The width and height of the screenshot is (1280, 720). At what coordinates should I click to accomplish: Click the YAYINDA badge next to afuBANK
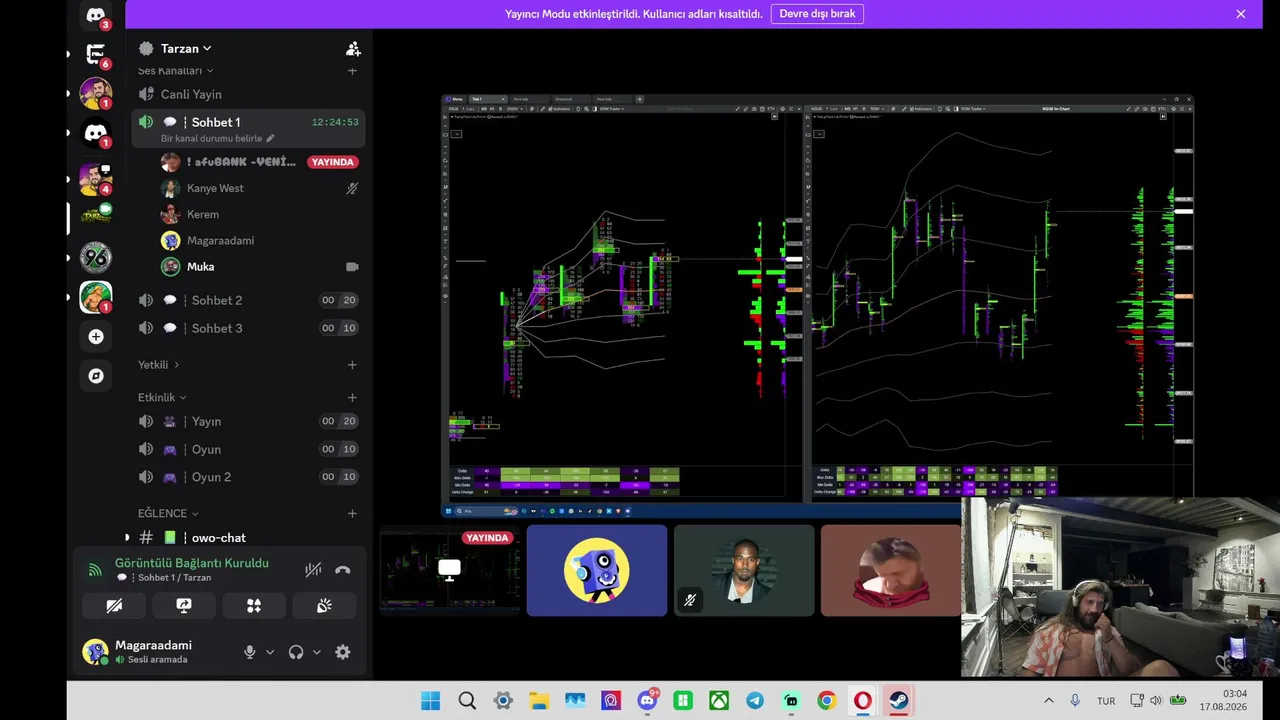click(333, 162)
